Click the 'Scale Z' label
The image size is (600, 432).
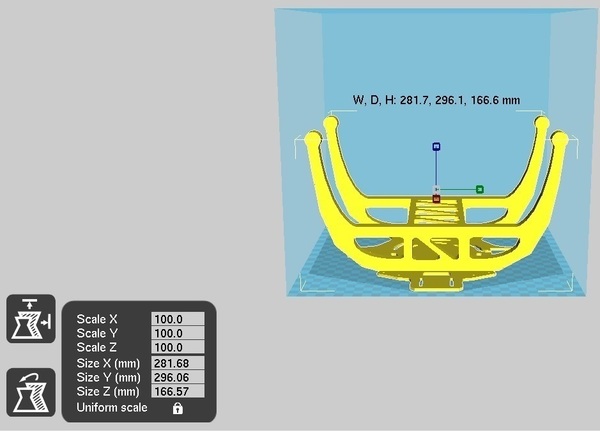click(x=96, y=347)
